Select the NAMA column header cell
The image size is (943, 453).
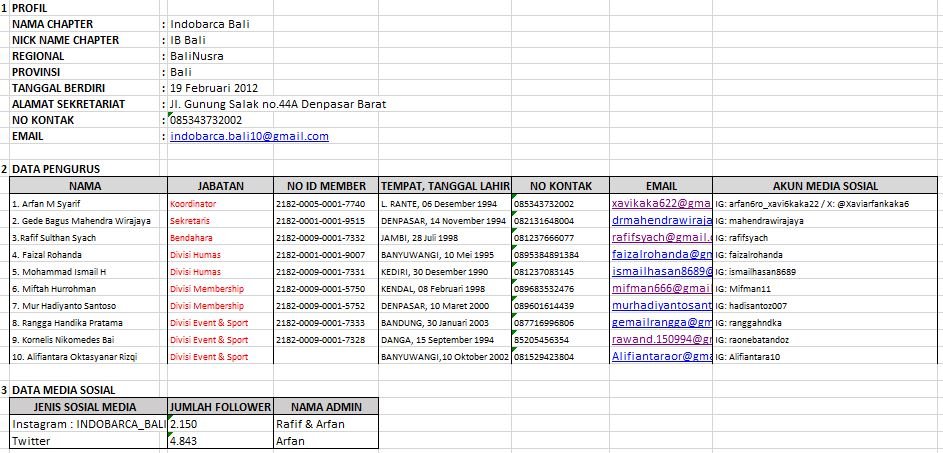(88, 186)
